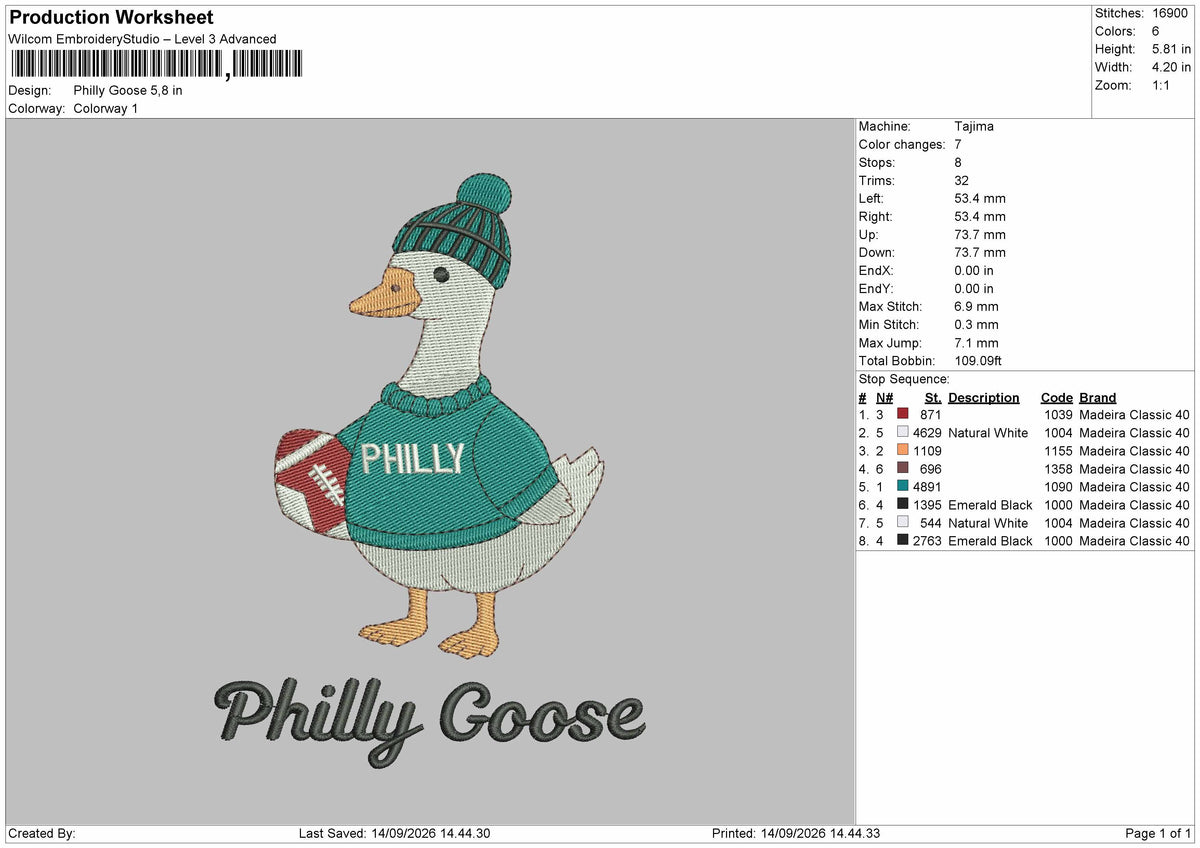The height and width of the screenshot is (848, 1200).
Task: Click stitch count '871' in row 1
Action: point(931,415)
